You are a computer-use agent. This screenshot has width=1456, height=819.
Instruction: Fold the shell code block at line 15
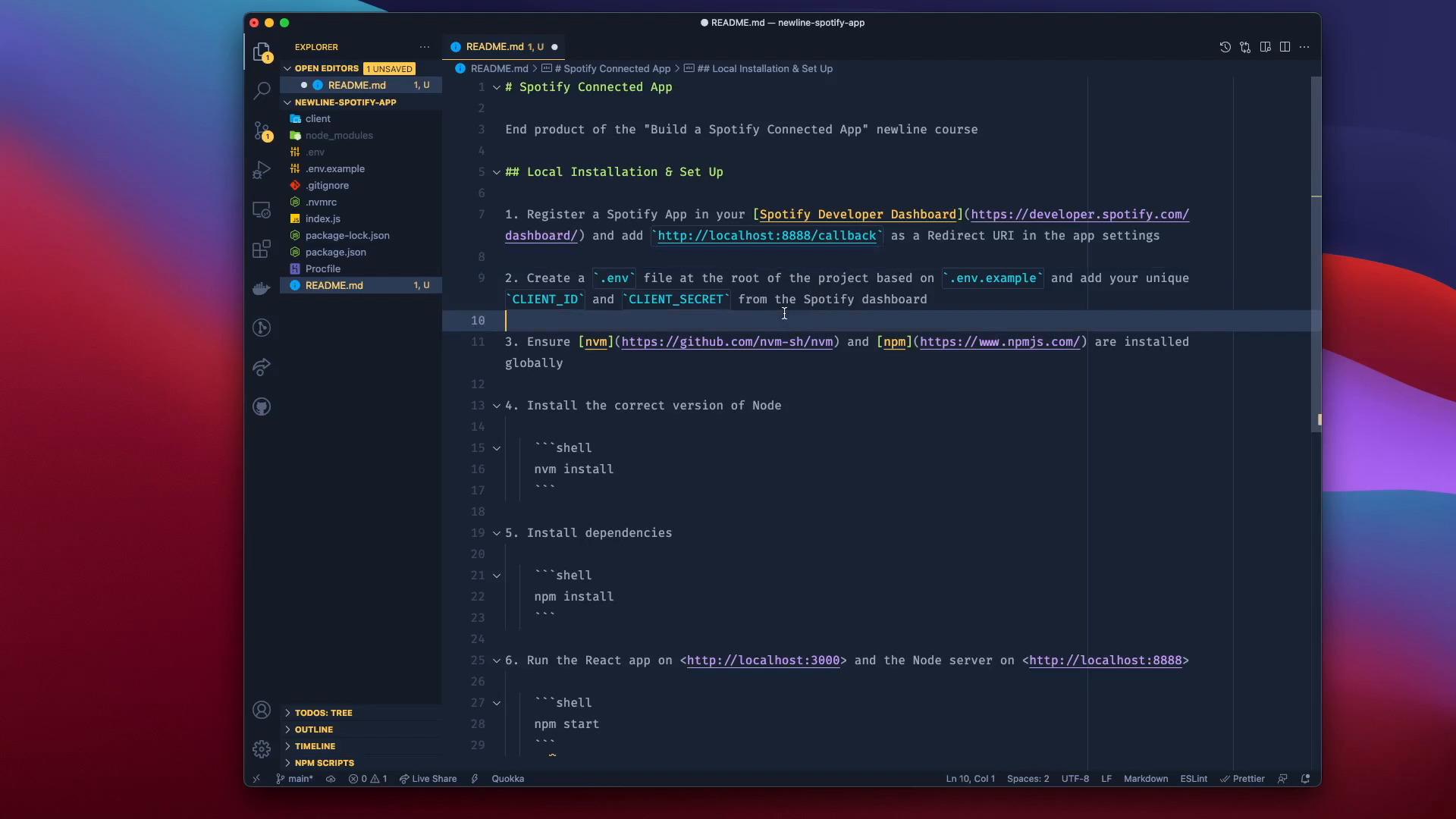[497, 448]
